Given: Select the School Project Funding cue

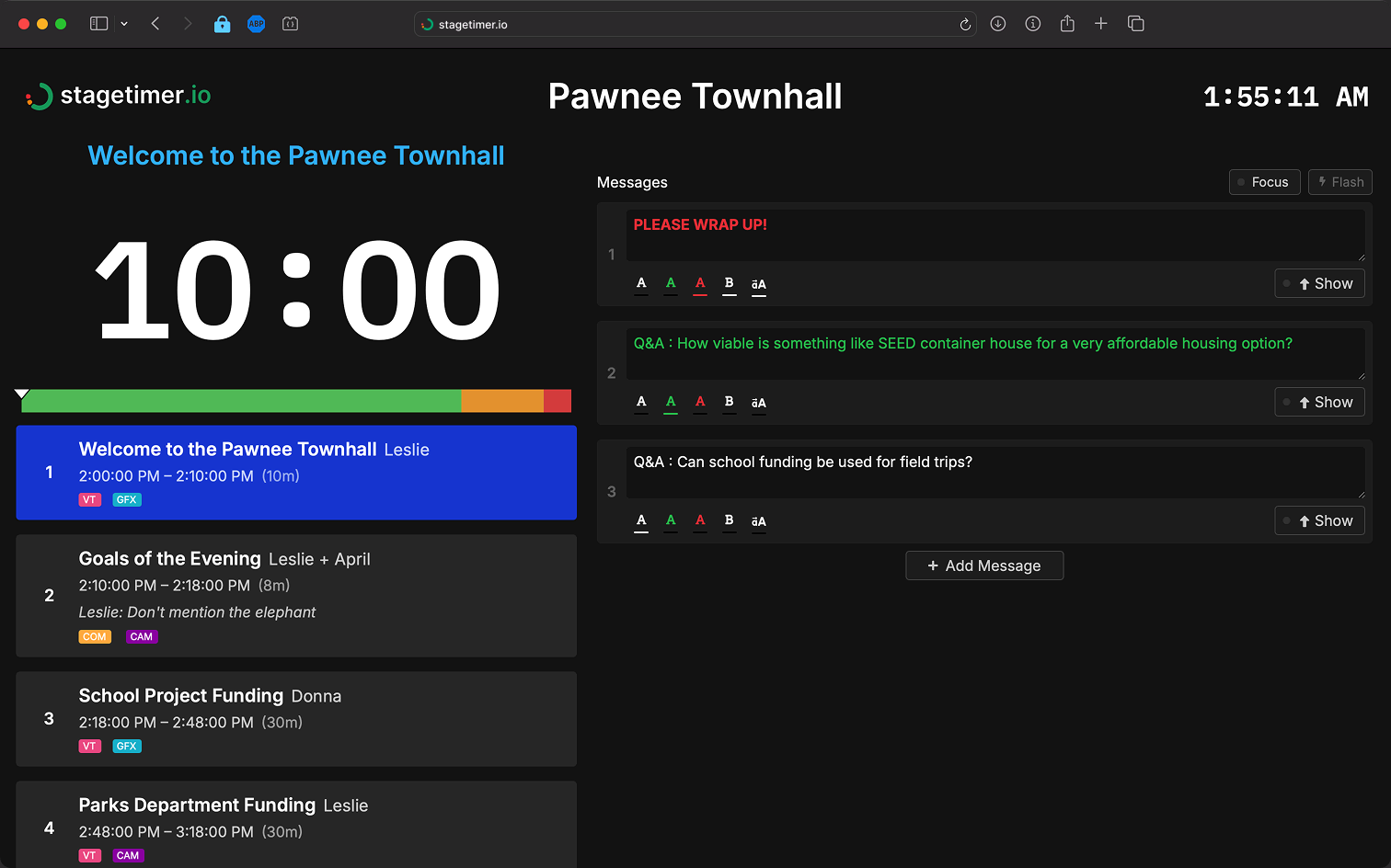Looking at the screenshot, I should 296,718.
